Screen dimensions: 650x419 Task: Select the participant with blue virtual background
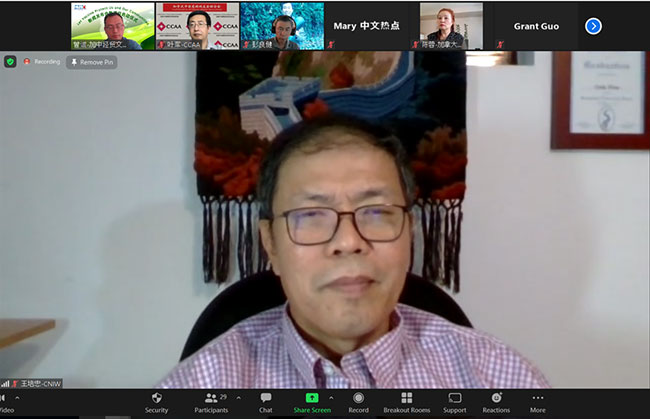282,26
